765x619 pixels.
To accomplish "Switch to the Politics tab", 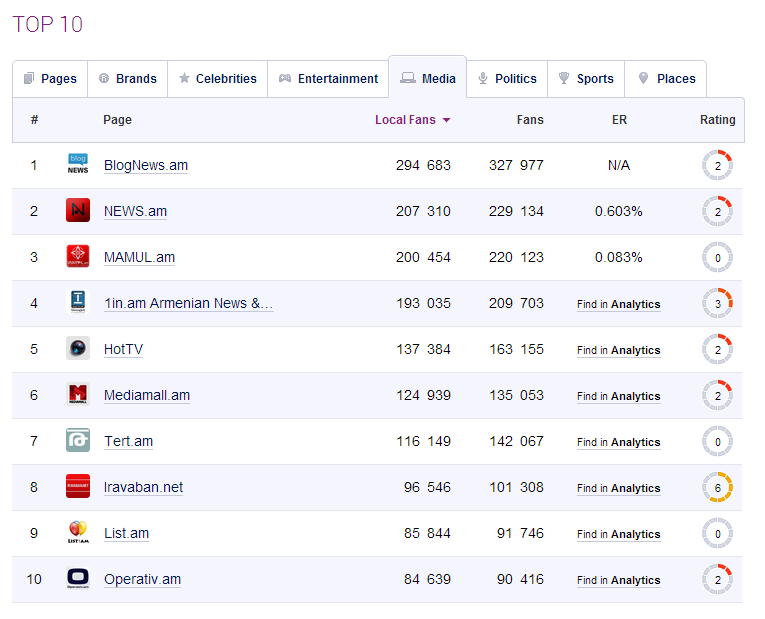I will point(507,79).
